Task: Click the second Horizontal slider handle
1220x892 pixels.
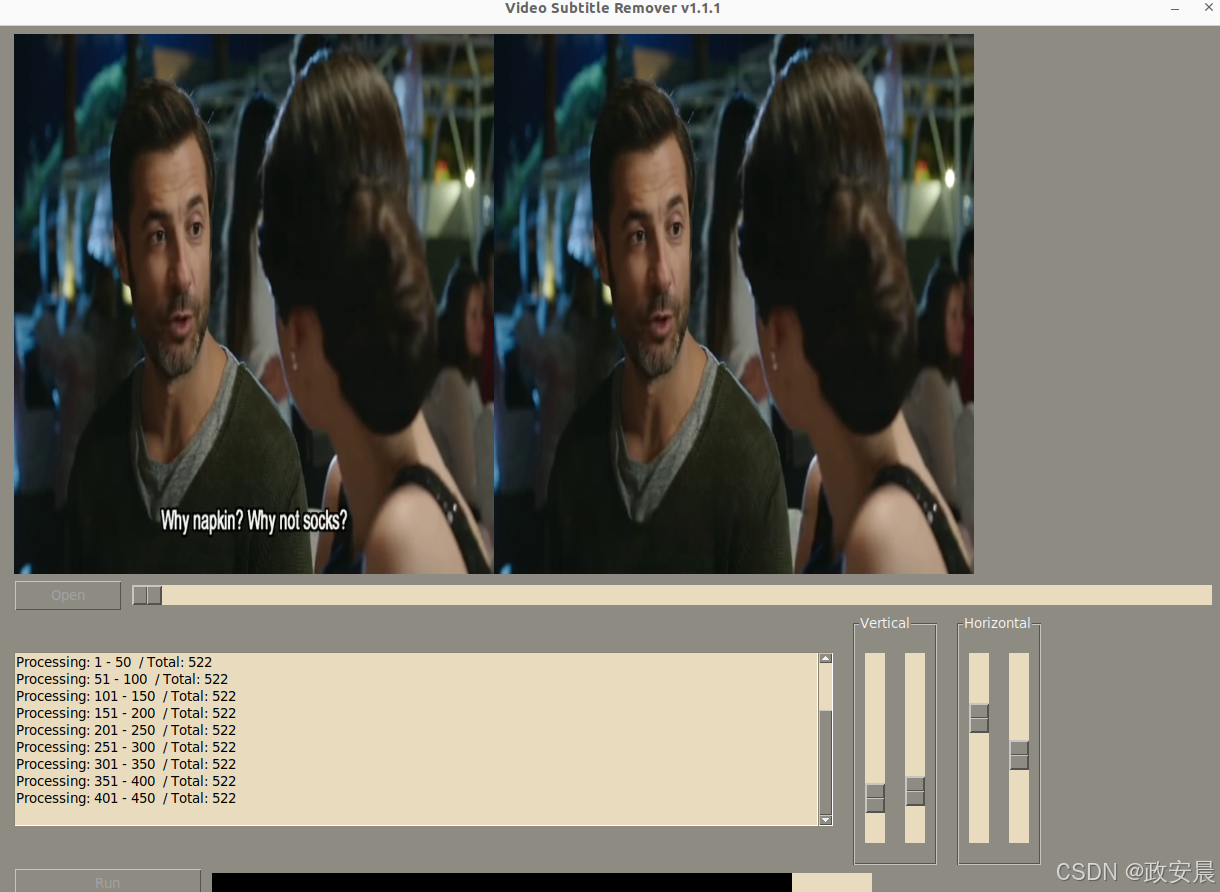Action: point(1019,754)
